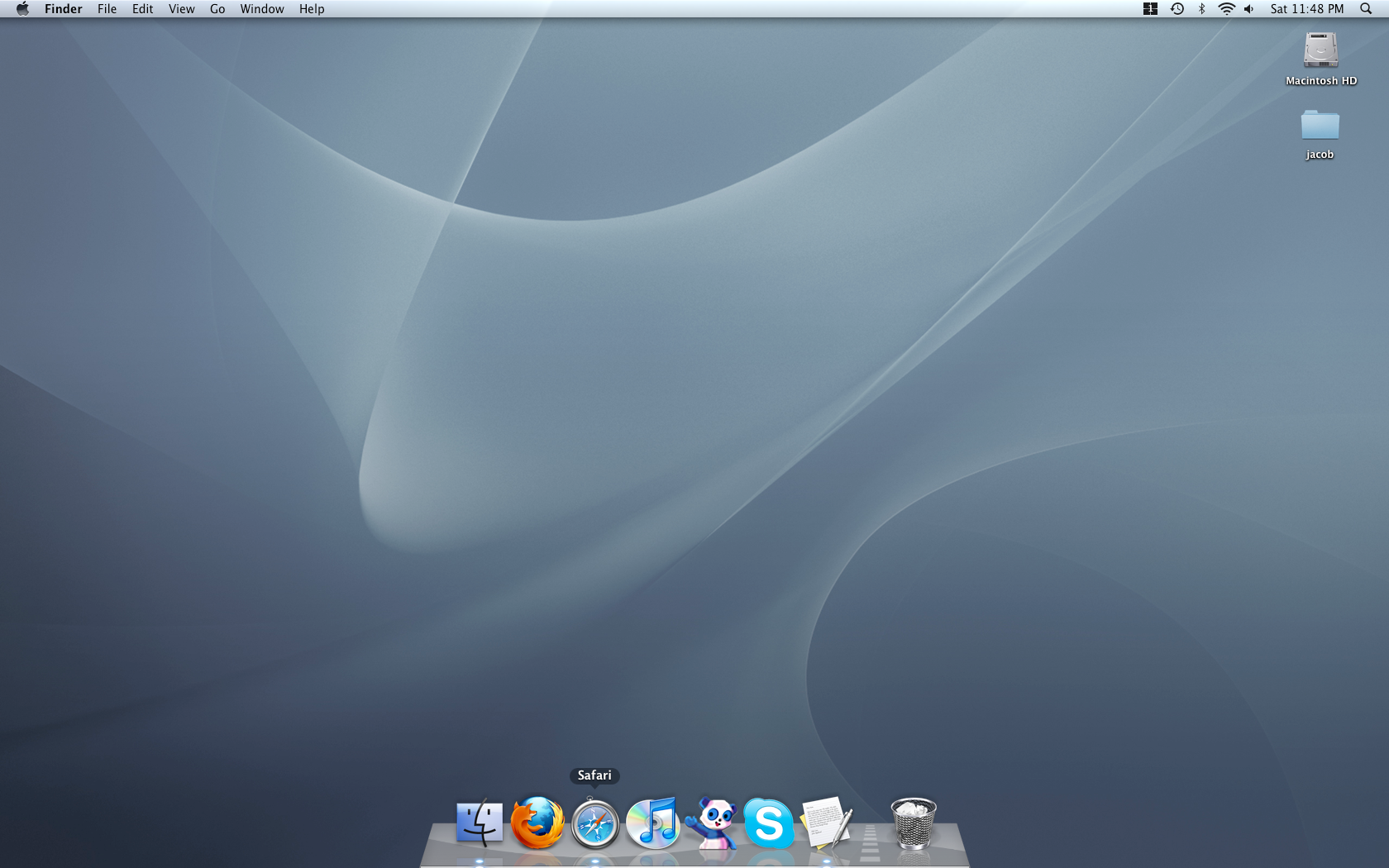Open the Go menu
Viewport: 1389px width, 868px height.
pyautogui.click(x=217, y=9)
